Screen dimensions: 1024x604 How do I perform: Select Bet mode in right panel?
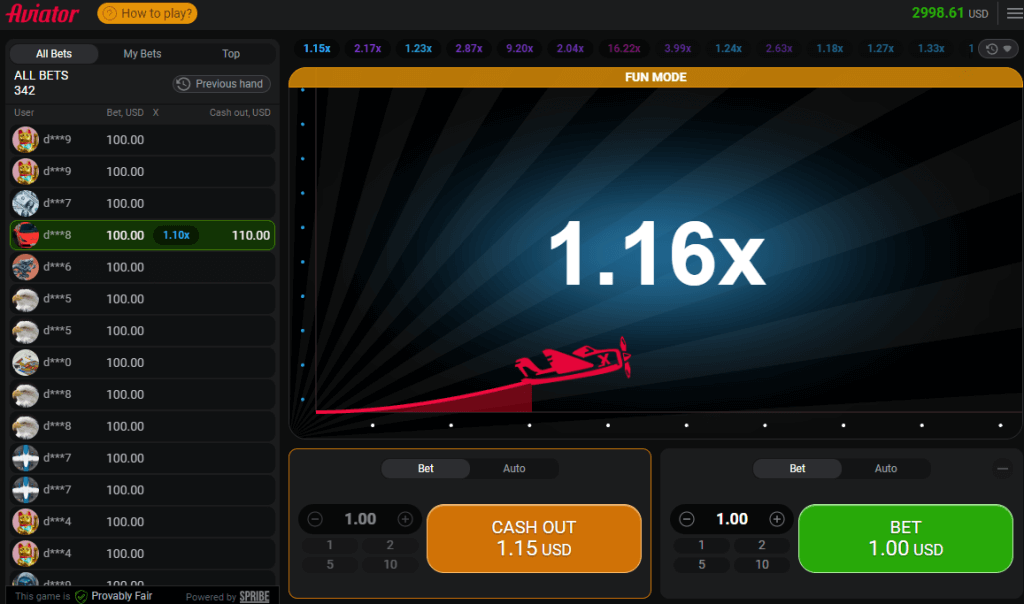797,468
